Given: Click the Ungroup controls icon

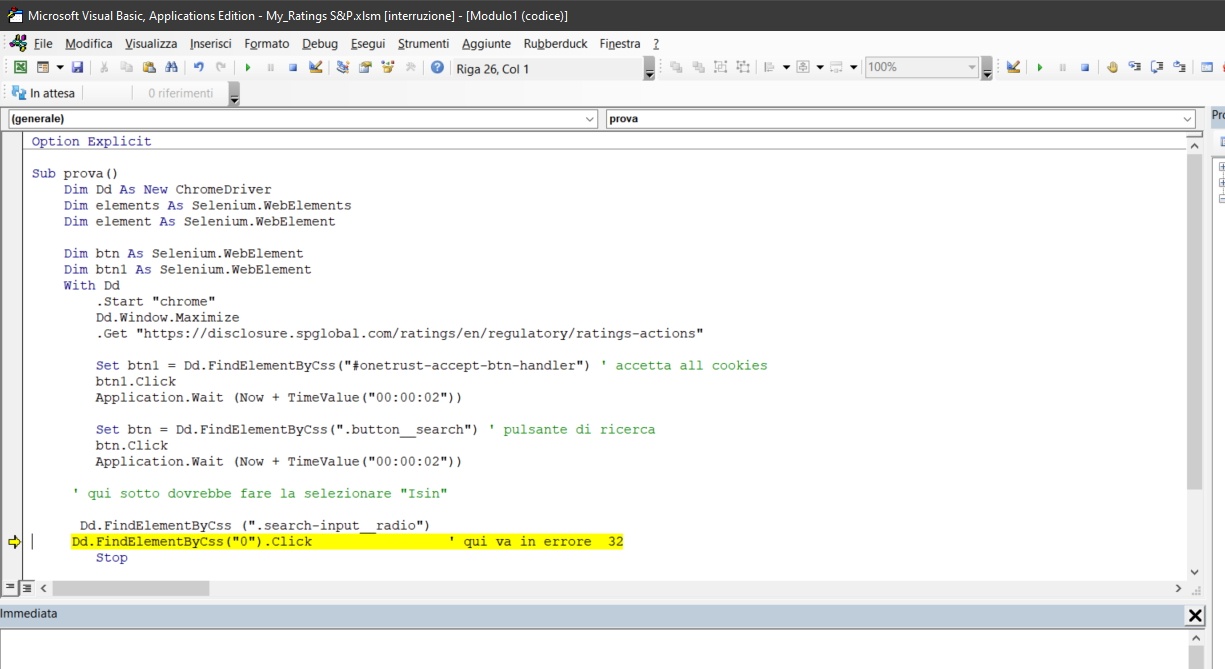Looking at the screenshot, I should click(743, 67).
